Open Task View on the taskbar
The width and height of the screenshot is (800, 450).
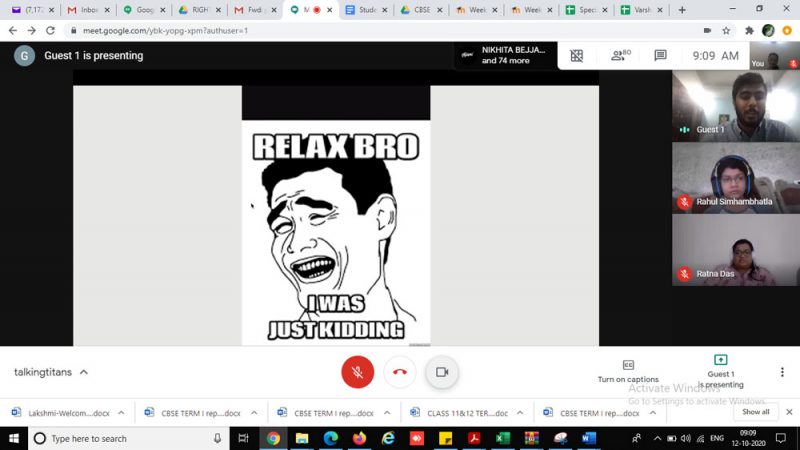(243, 438)
